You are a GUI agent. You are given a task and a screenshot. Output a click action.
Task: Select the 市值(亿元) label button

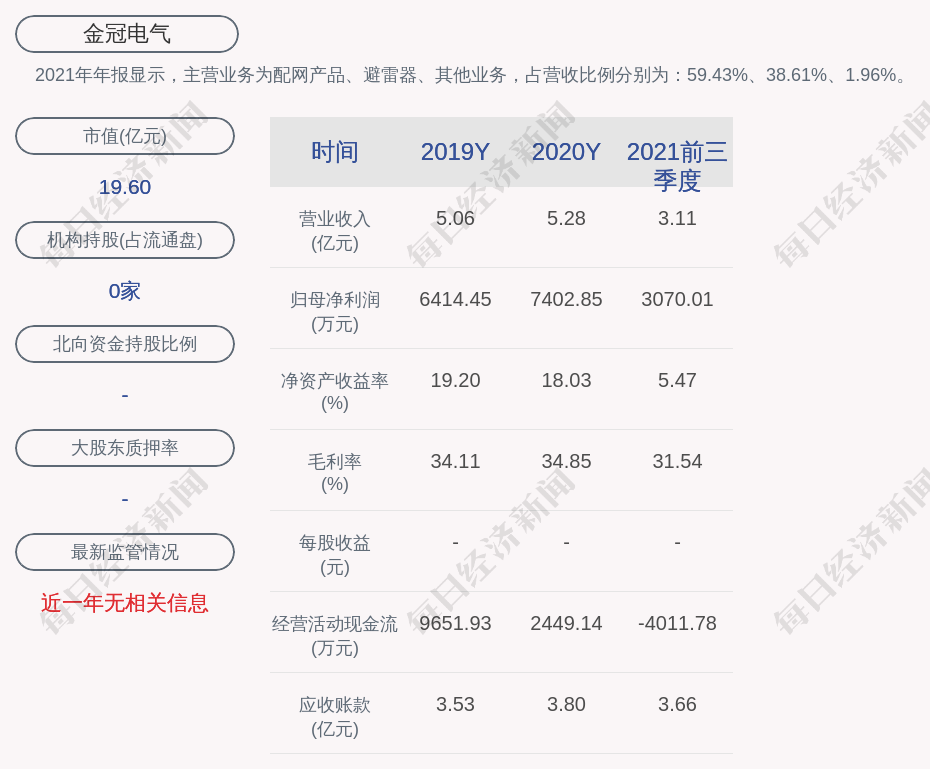[125, 136]
